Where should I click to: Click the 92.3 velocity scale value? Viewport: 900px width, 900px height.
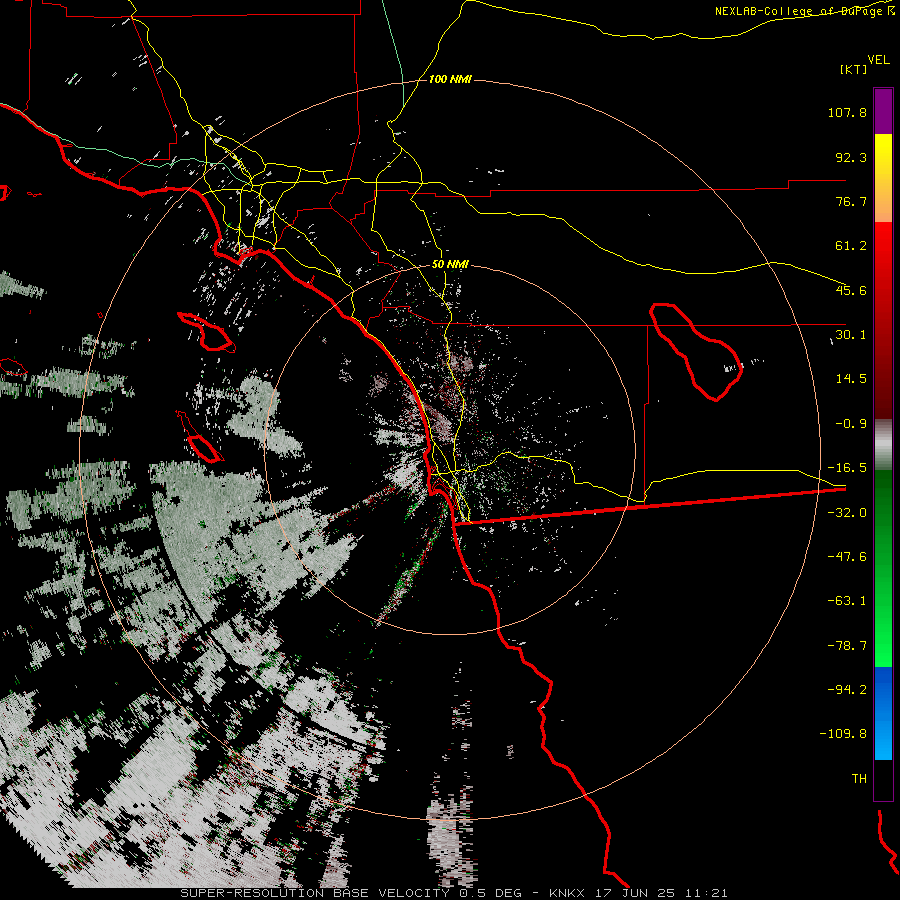pos(851,157)
